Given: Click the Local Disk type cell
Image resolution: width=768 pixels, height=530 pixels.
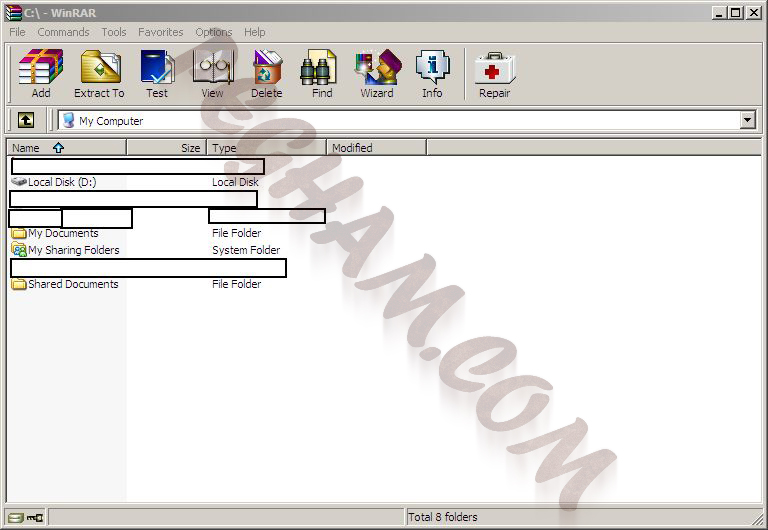Looking at the screenshot, I should click(x=235, y=182).
